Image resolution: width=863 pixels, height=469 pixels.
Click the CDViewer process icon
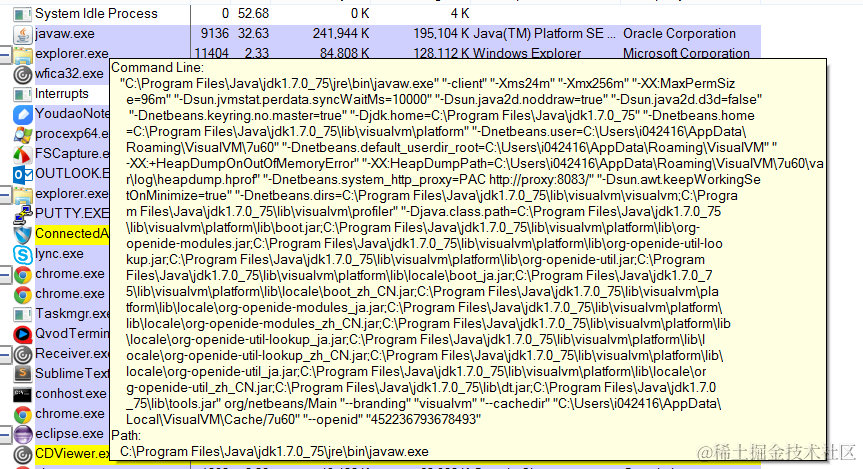(x=23, y=454)
